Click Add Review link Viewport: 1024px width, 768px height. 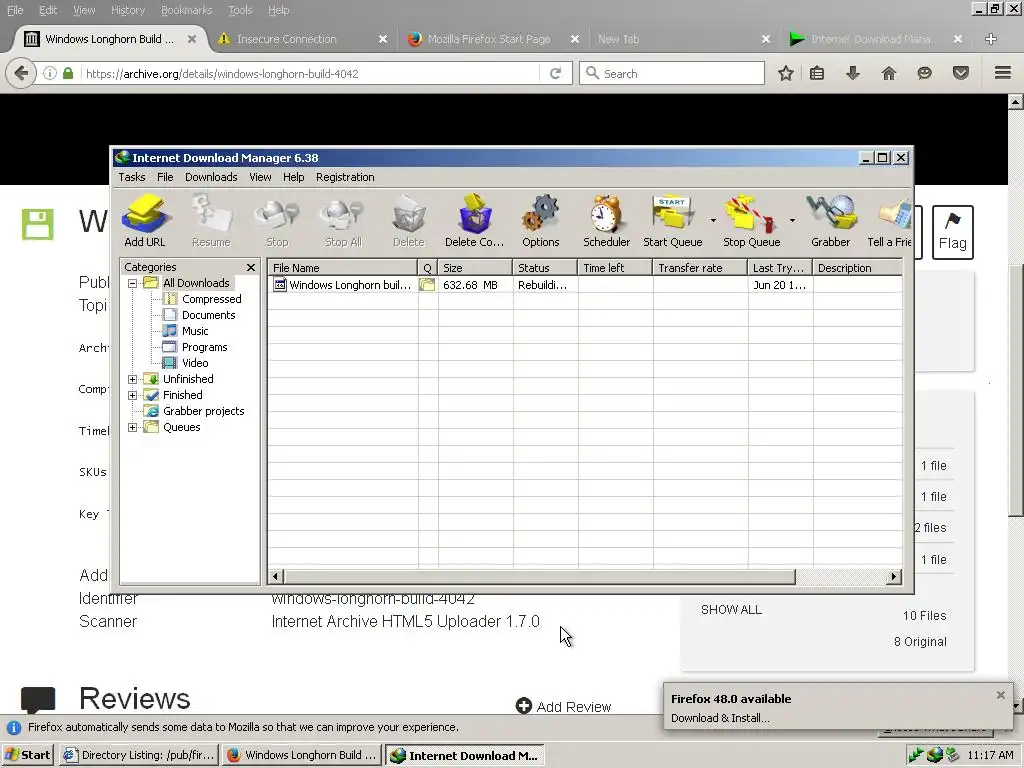564,707
